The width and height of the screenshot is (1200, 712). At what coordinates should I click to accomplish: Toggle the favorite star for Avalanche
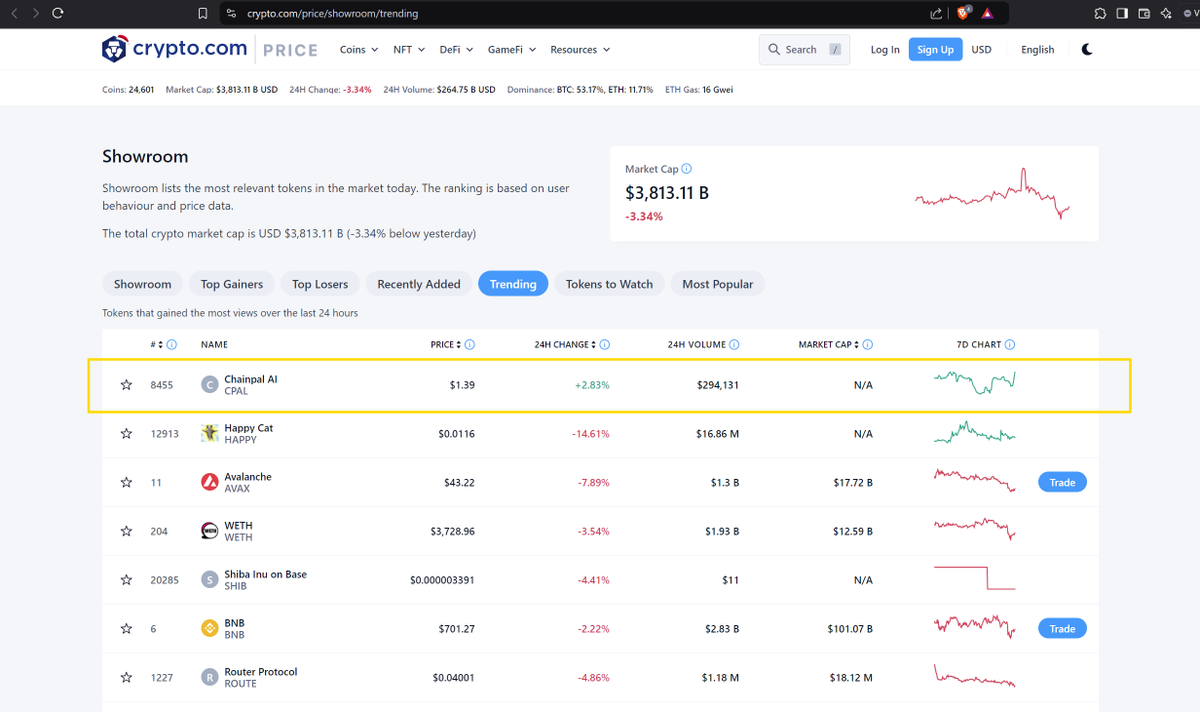click(x=126, y=482)
